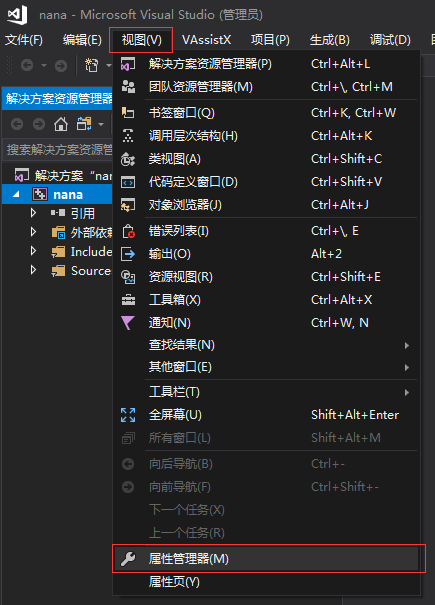The height and width of the screenshot is (605, 435).
Task: Select 类视图(A) menu item
Action: point(266,159)
